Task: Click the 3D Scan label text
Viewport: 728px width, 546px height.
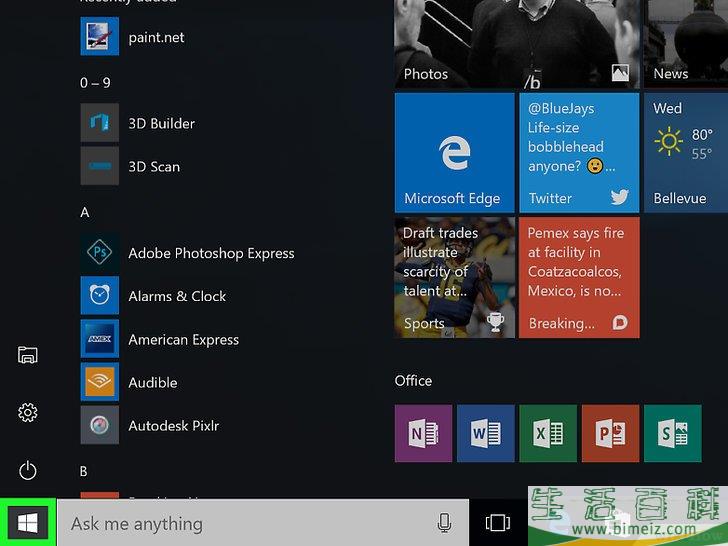Action: 154,167
